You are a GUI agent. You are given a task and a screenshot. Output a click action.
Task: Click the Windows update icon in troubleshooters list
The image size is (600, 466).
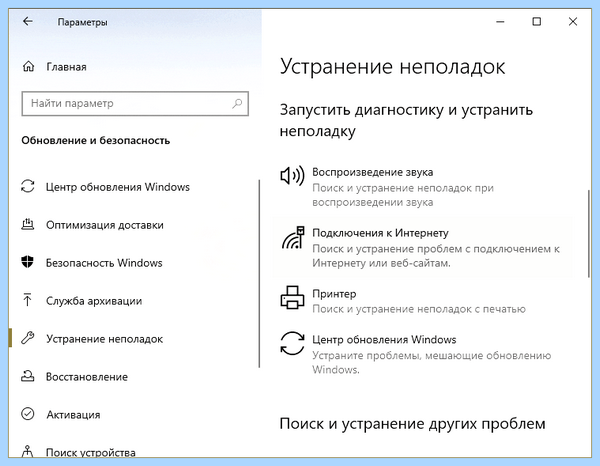[292, 343]
